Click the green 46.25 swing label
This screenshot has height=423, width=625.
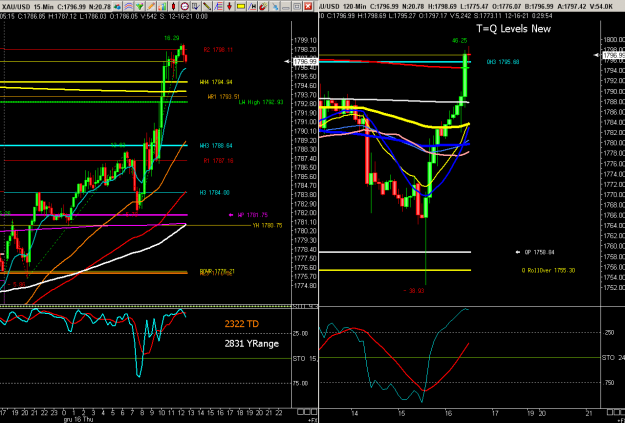(x=460, y=41)
